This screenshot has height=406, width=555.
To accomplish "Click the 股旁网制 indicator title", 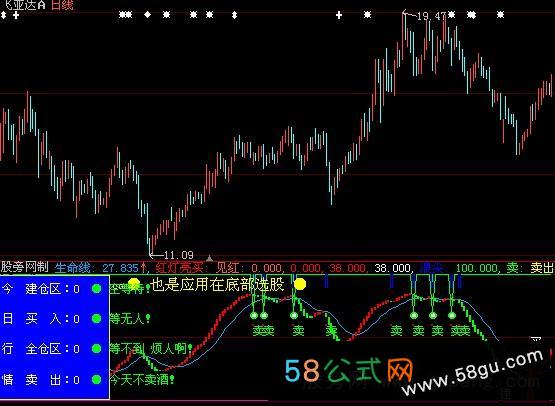I will coord(24,267).
